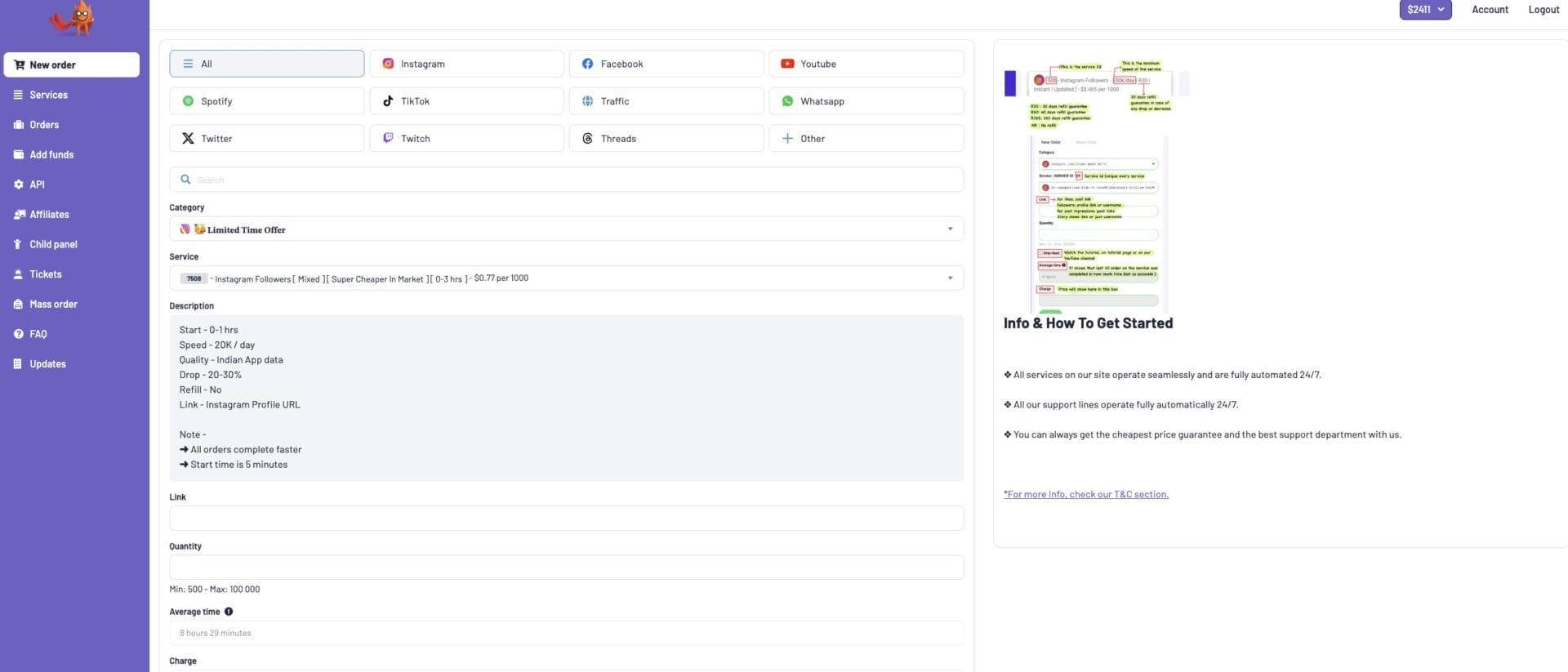This screenshot has height=672, width=1568.
Task: Open Add funds in the sidebar
Action: [x=51, y=154]
